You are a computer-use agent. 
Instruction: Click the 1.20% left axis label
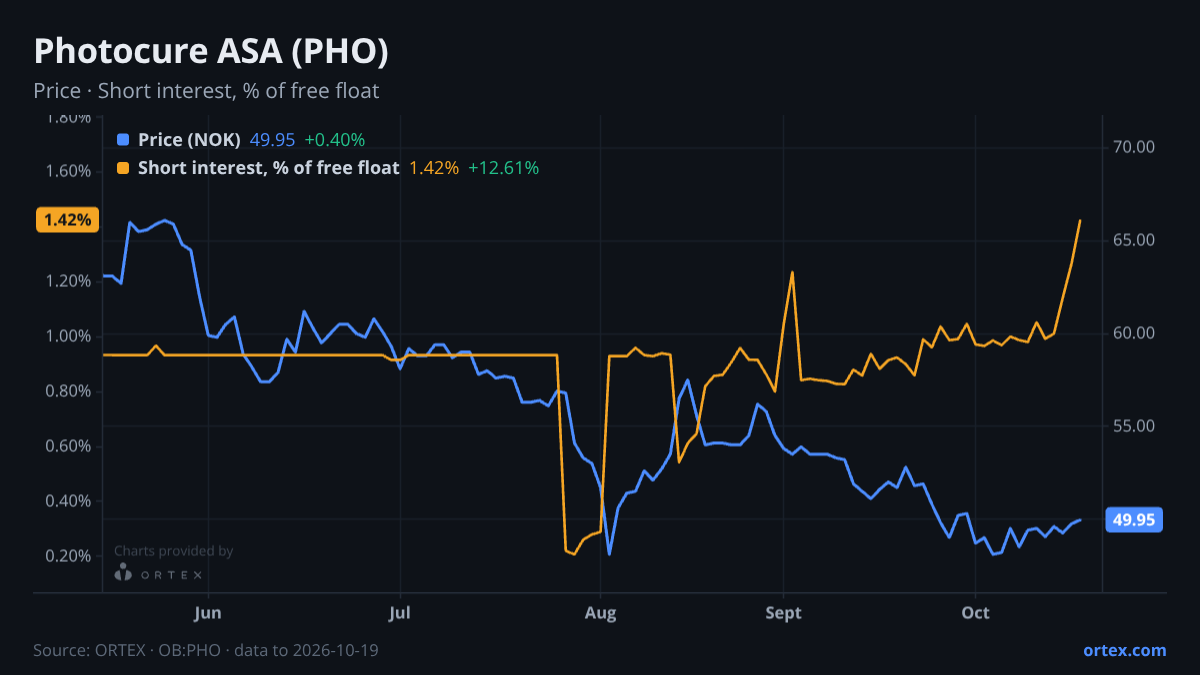tap(69, 281)
